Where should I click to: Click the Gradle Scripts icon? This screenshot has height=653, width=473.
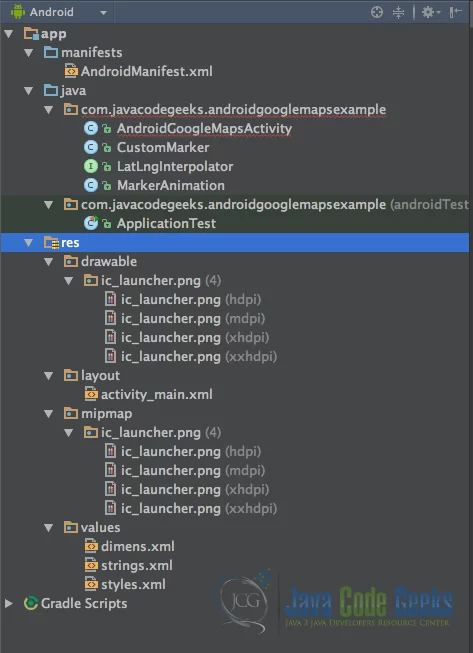[31, 603]
